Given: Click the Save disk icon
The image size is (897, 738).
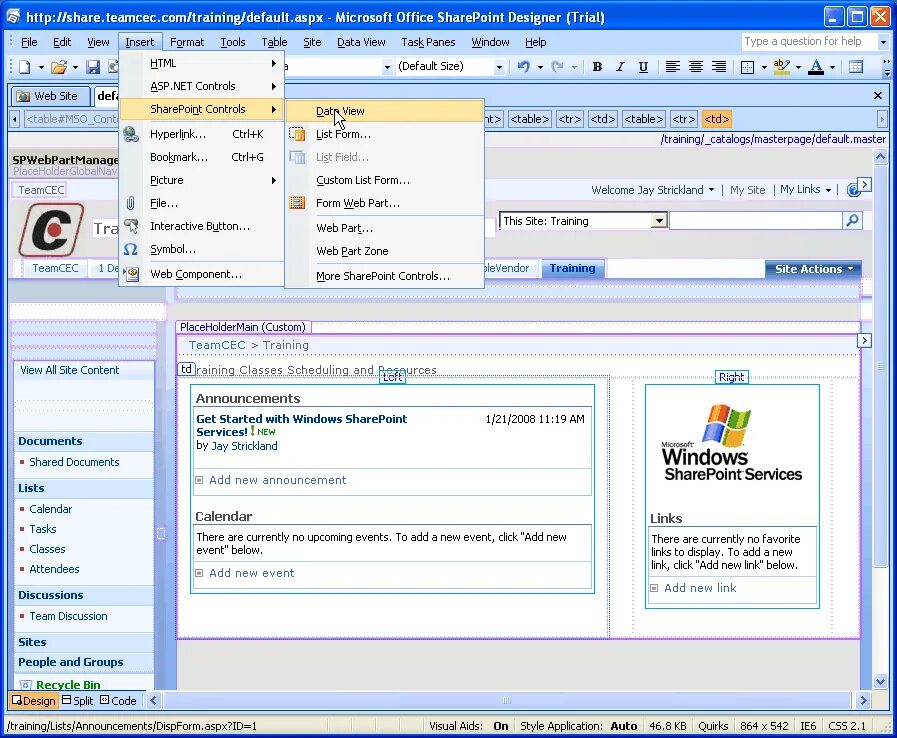Looking at the screenshot, I should 93,67.
